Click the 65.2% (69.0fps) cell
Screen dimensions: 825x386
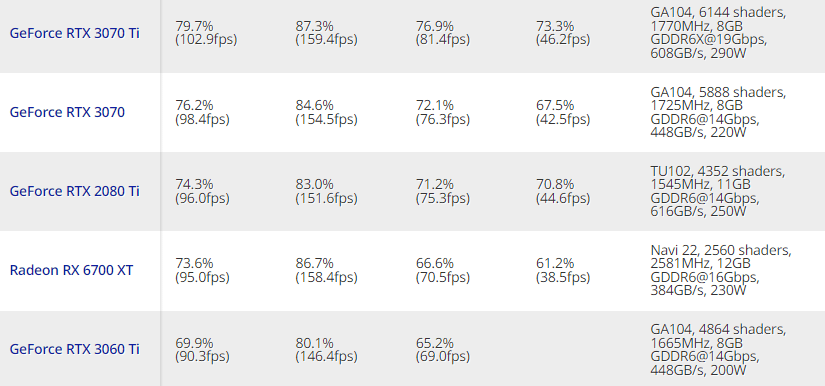pyautogui.click(x=443, y=349)
